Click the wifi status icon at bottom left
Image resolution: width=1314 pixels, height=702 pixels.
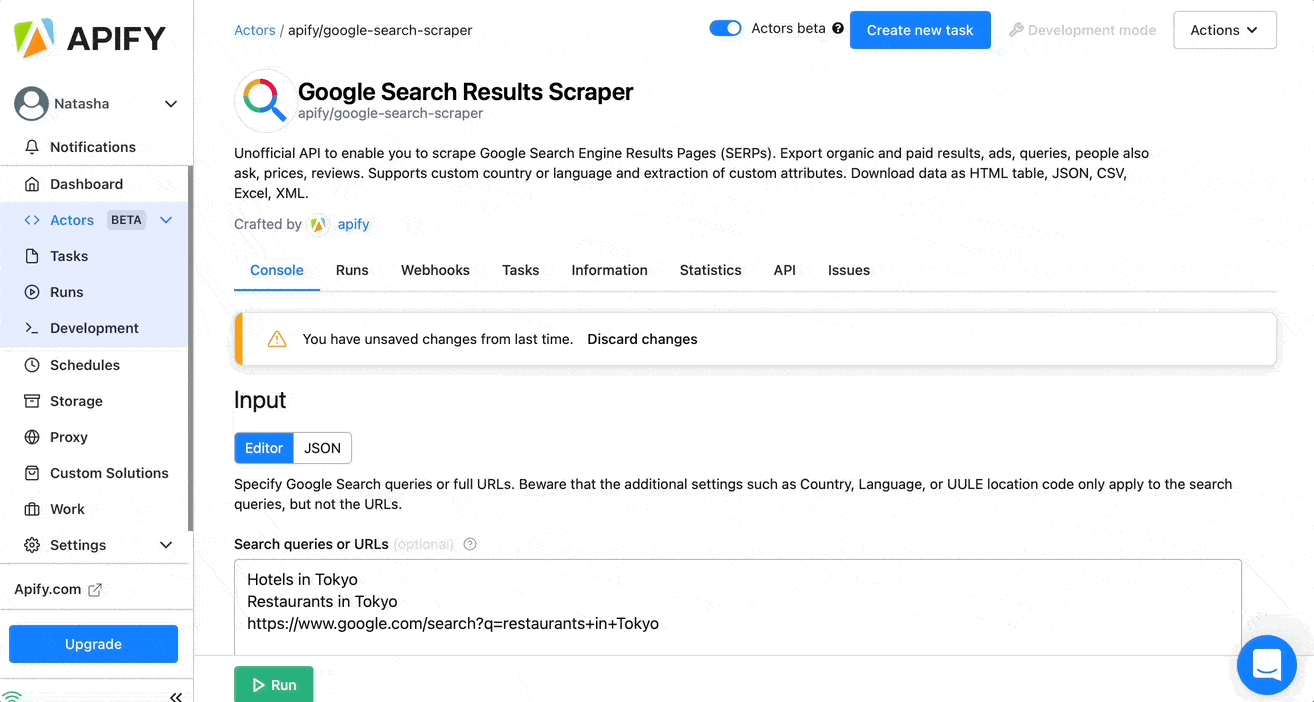(x=12, y=696)
